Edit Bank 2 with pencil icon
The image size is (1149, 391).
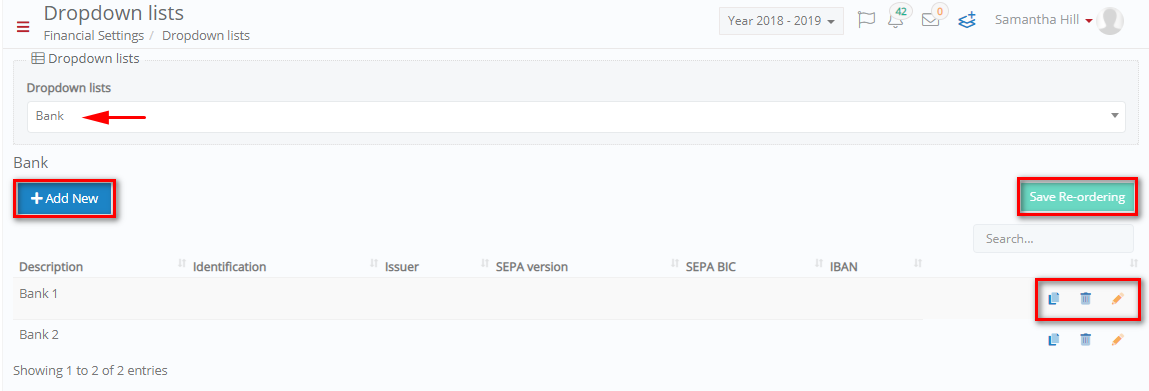[1117, 339]
